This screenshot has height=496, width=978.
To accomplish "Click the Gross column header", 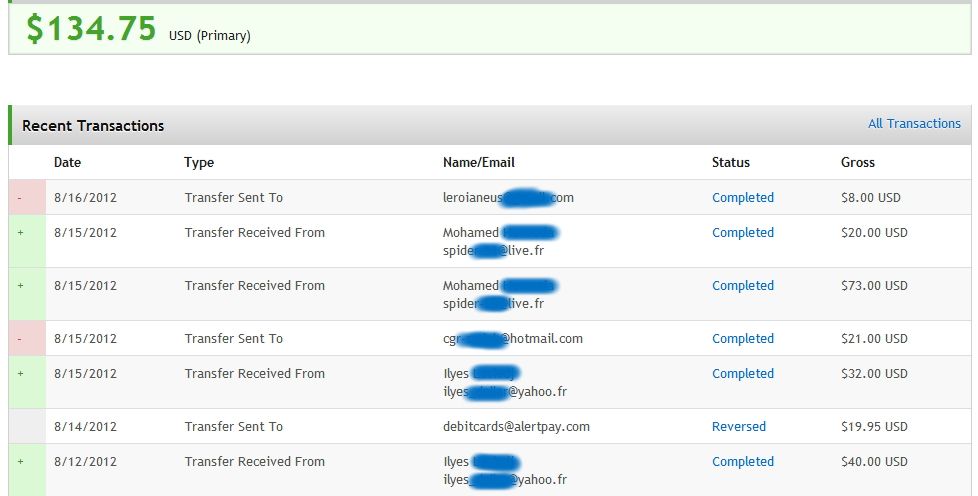I will click(x=858, y=162).
